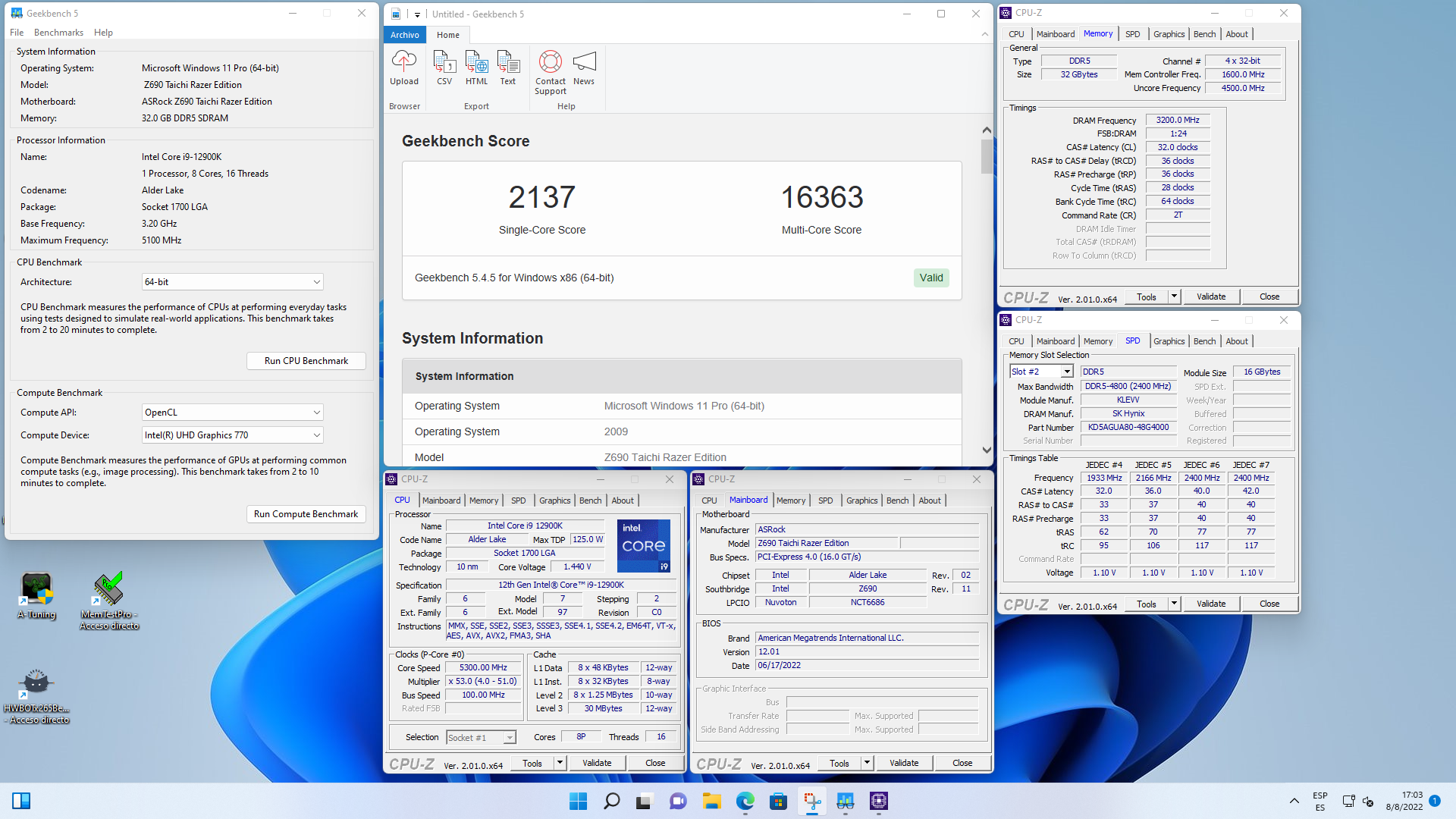Open MemTestPro desktop shortcut
Image resolution: width=1456 pixels, height=819 pixels.
[109, 601]
